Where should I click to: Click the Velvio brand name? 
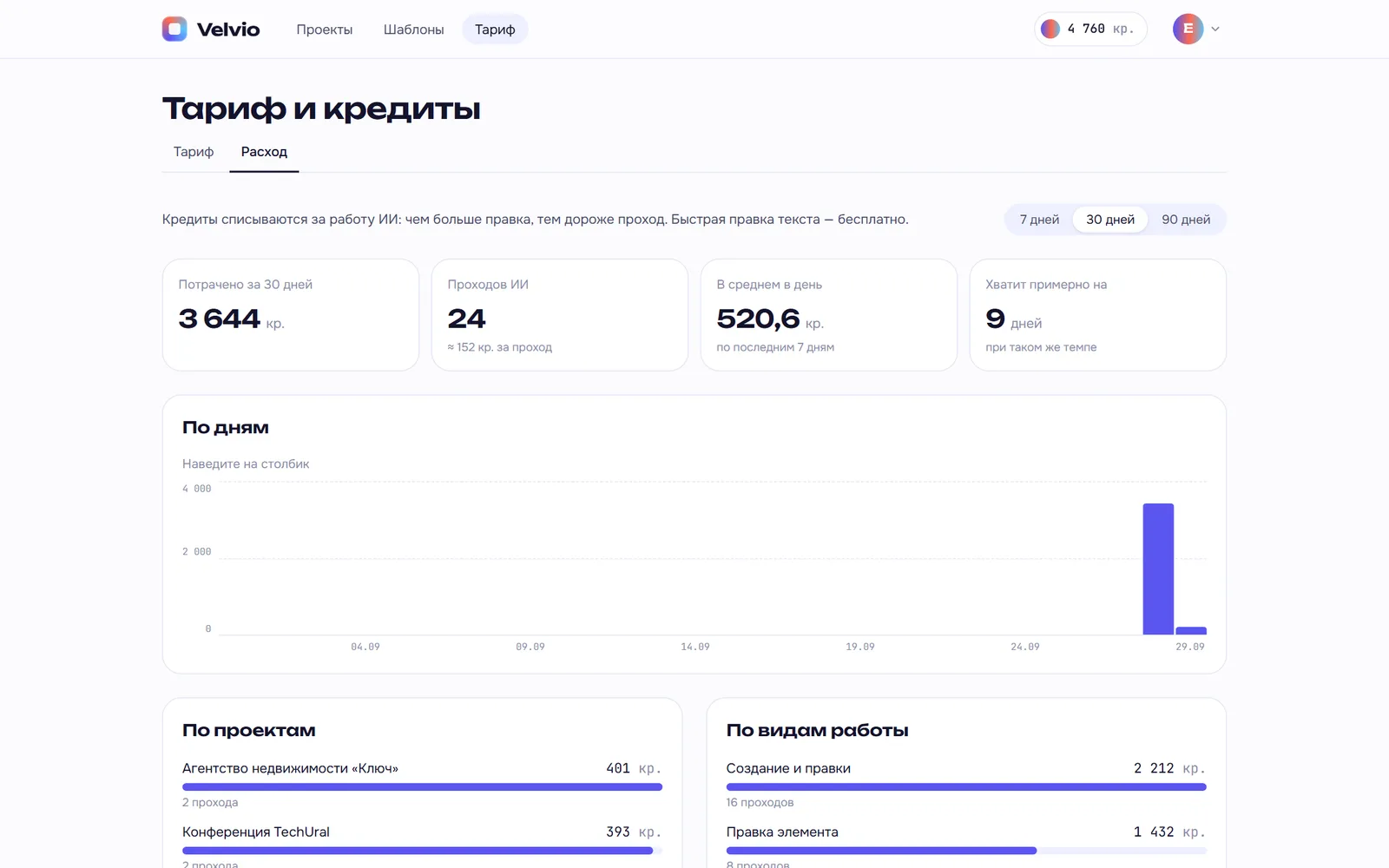coord(228,30)
